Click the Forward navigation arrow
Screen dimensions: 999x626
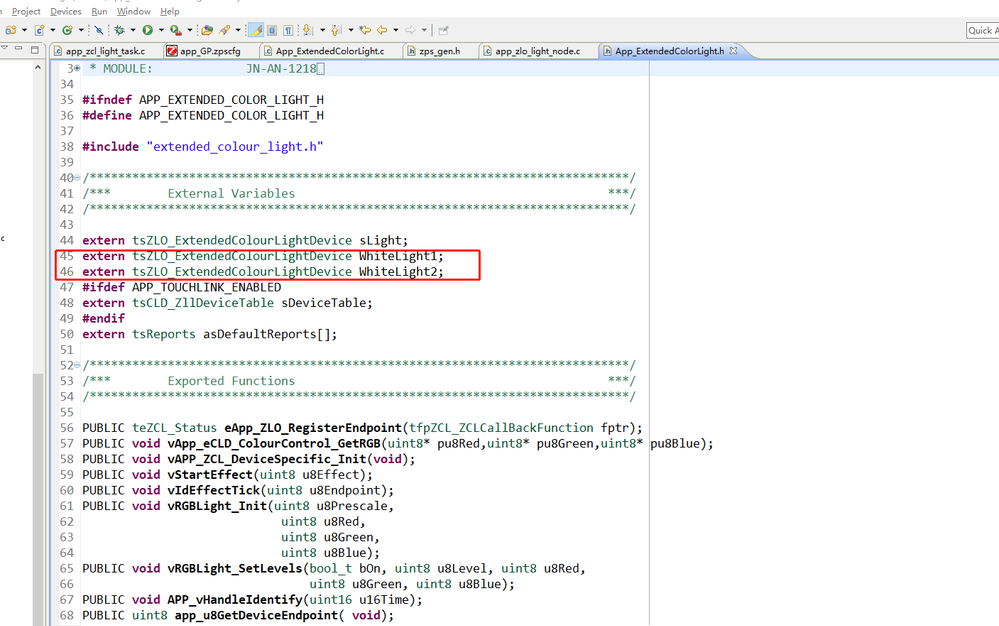(x=410, y=30)
